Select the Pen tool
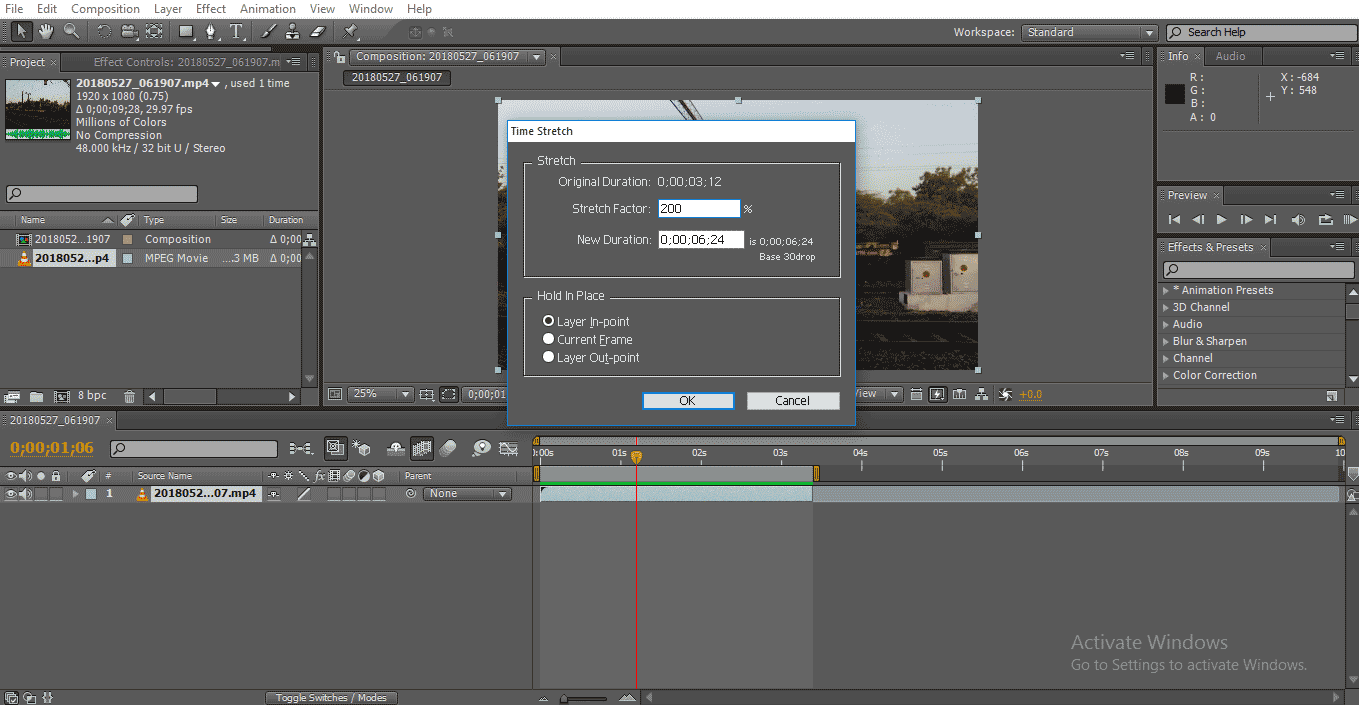1359x705 pixels. 211,32
